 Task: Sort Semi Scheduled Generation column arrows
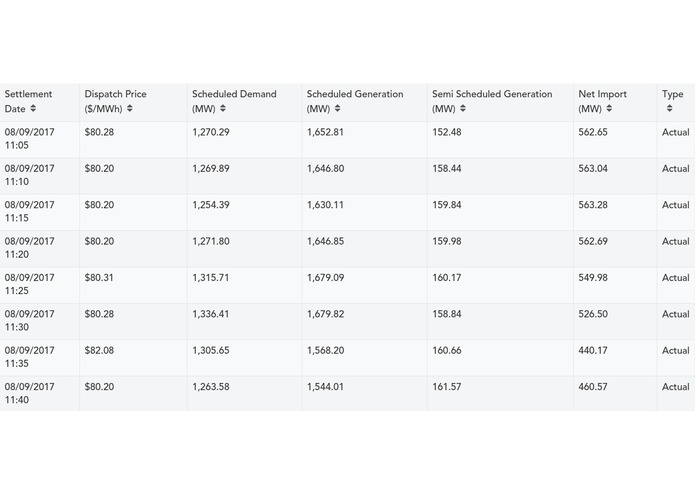463,109
